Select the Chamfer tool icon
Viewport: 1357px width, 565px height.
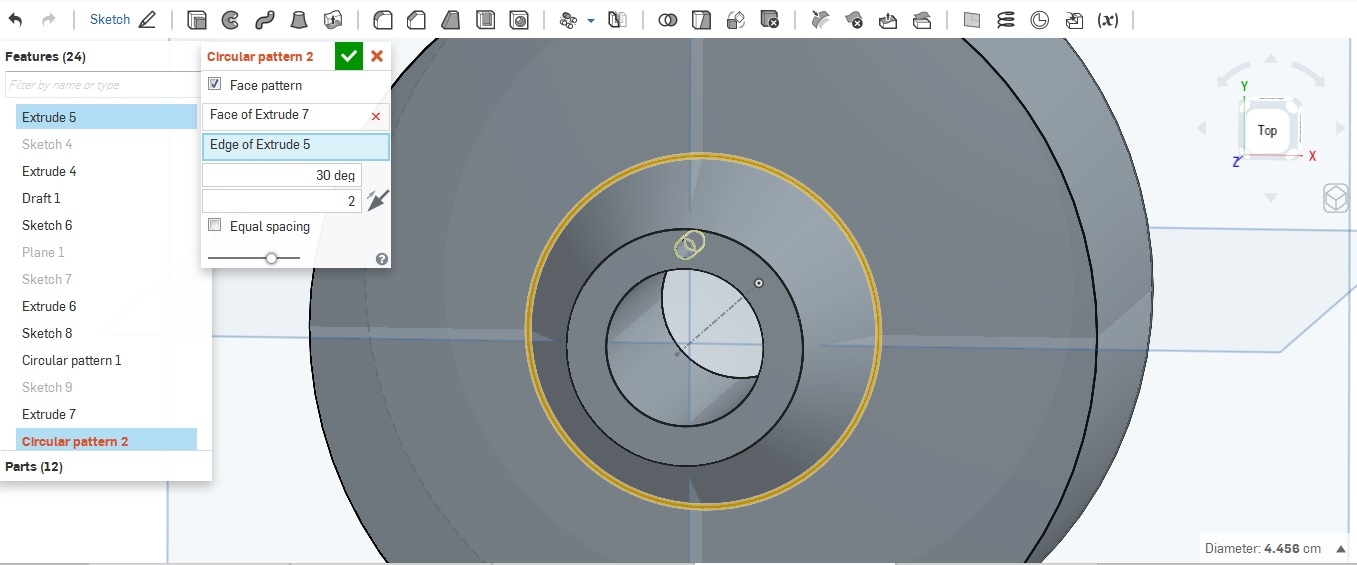(x=416, y=20)
